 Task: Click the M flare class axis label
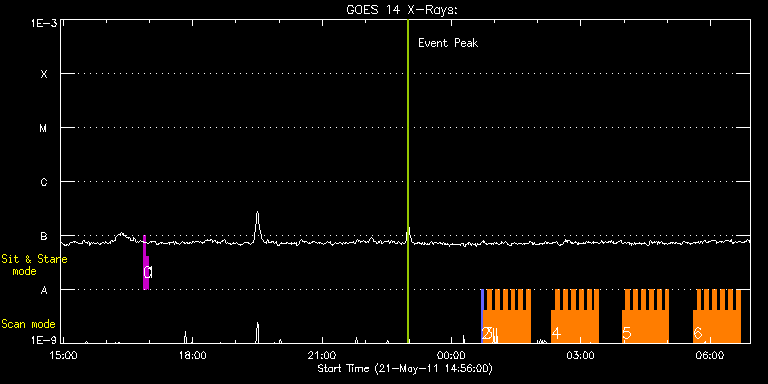click(44, 128)
